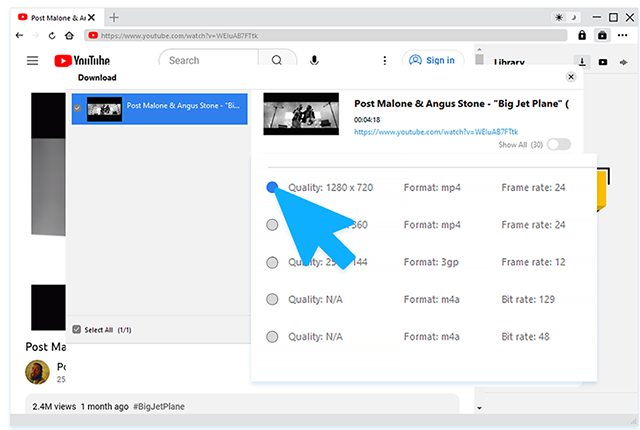Open the Library downloads icon

click(582, 62)
